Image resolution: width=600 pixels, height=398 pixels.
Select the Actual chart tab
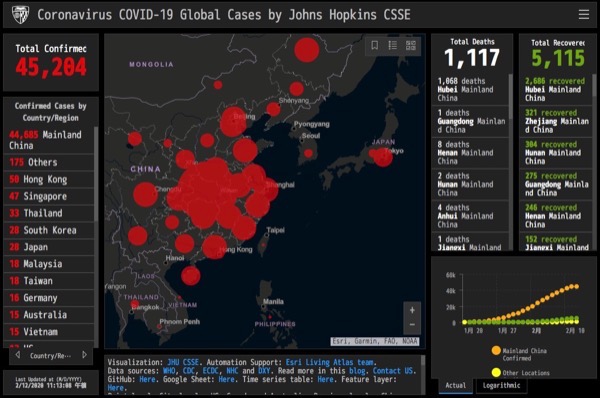pos(455,385)
